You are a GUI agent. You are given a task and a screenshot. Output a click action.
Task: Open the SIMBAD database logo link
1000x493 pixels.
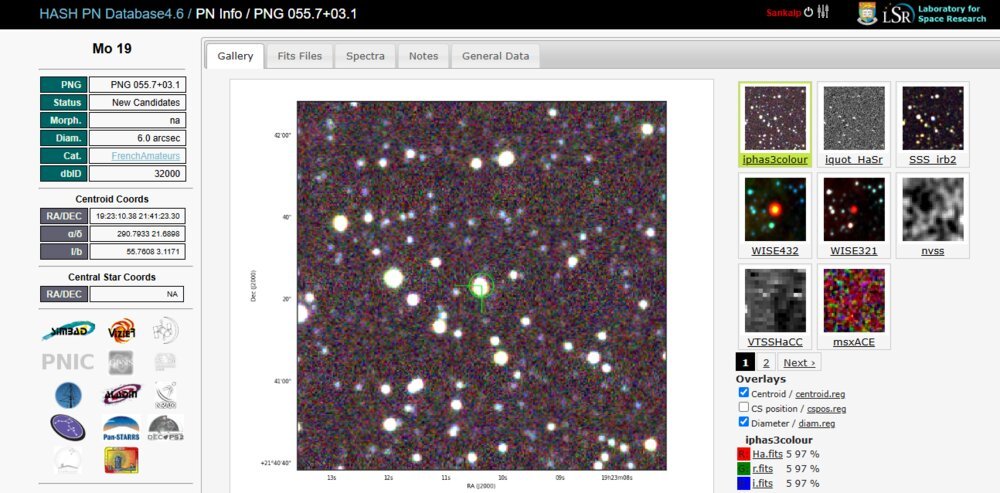68,330
